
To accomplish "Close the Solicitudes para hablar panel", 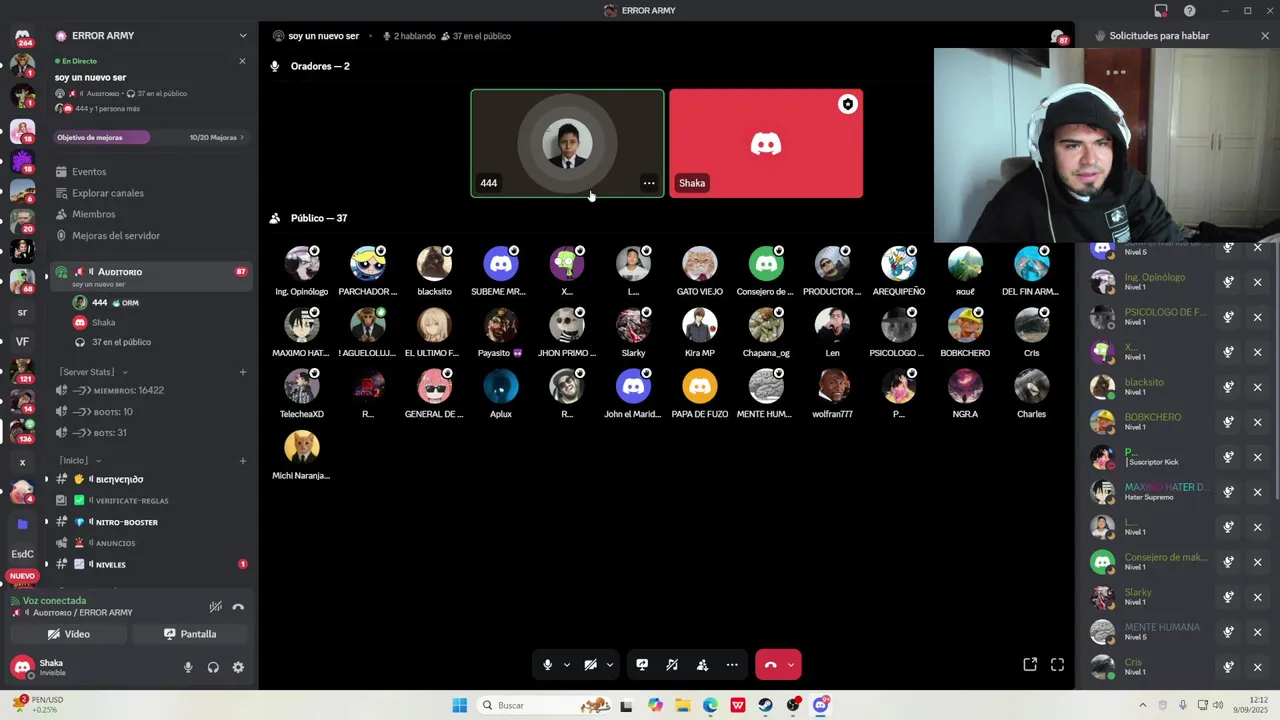I will [x=1264, y=36].
